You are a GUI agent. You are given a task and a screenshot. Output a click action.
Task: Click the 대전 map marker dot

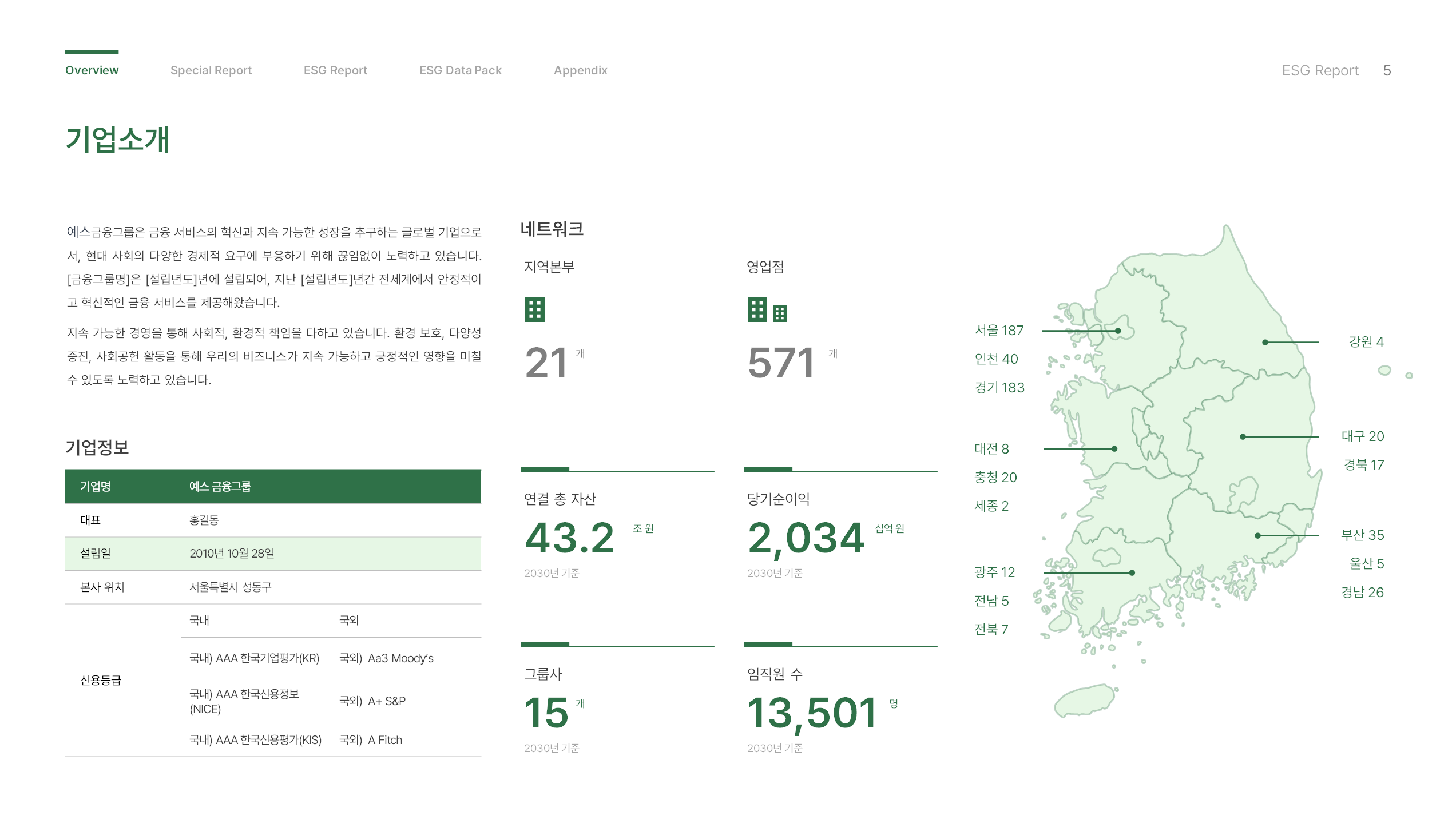pos(1114,448)
